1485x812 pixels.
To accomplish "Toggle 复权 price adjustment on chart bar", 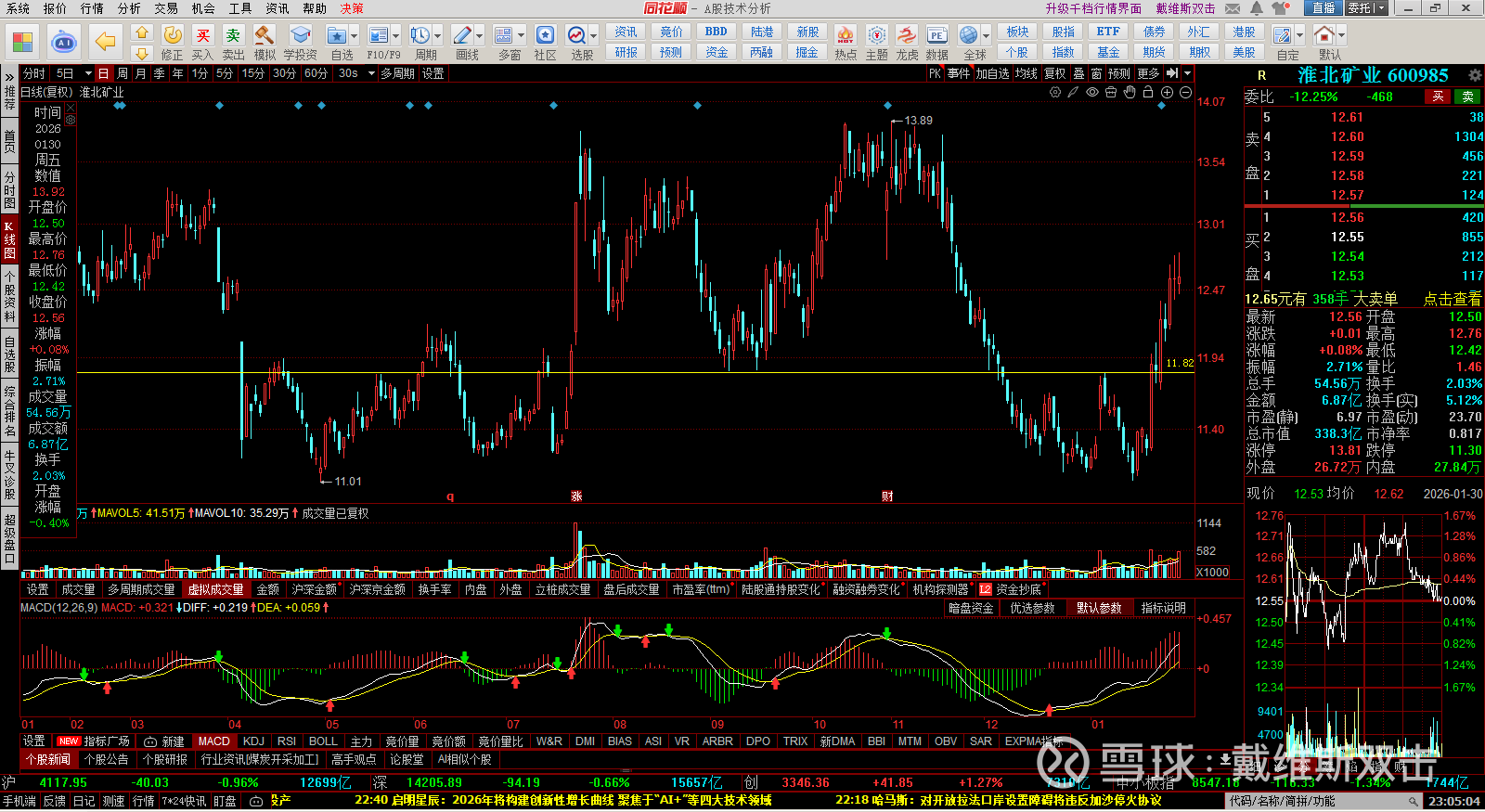I will 1055,73.
